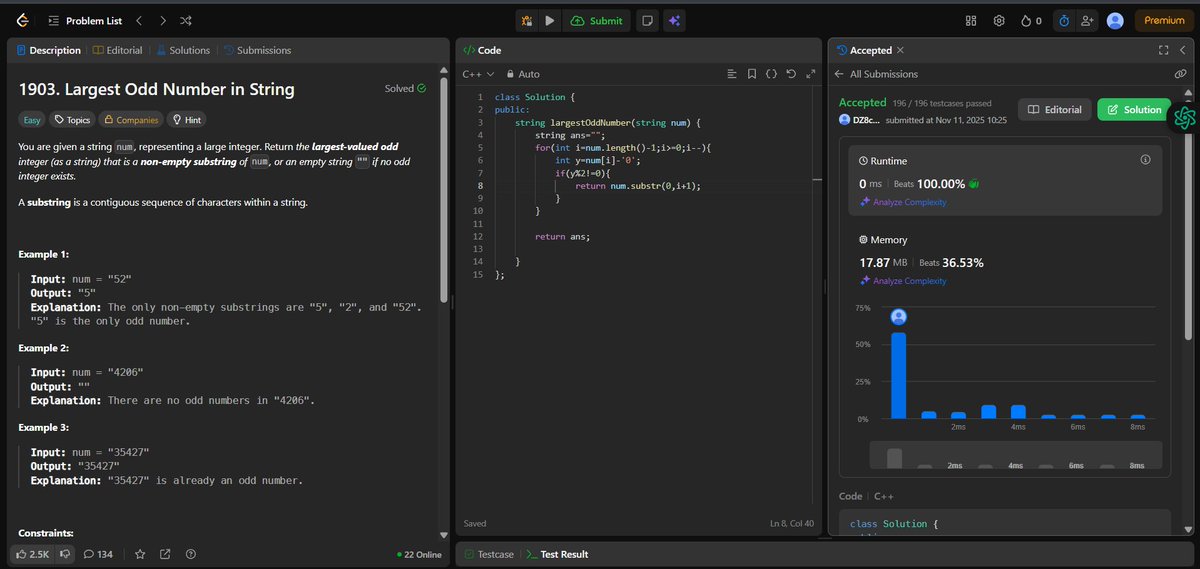Open the Topics tag

[x=72, y=120]
